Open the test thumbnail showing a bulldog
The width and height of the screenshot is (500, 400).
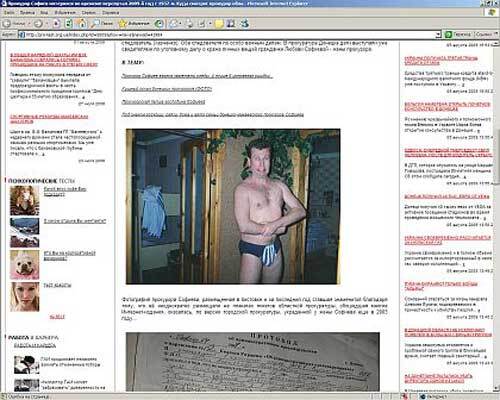(x=25, y=265)
